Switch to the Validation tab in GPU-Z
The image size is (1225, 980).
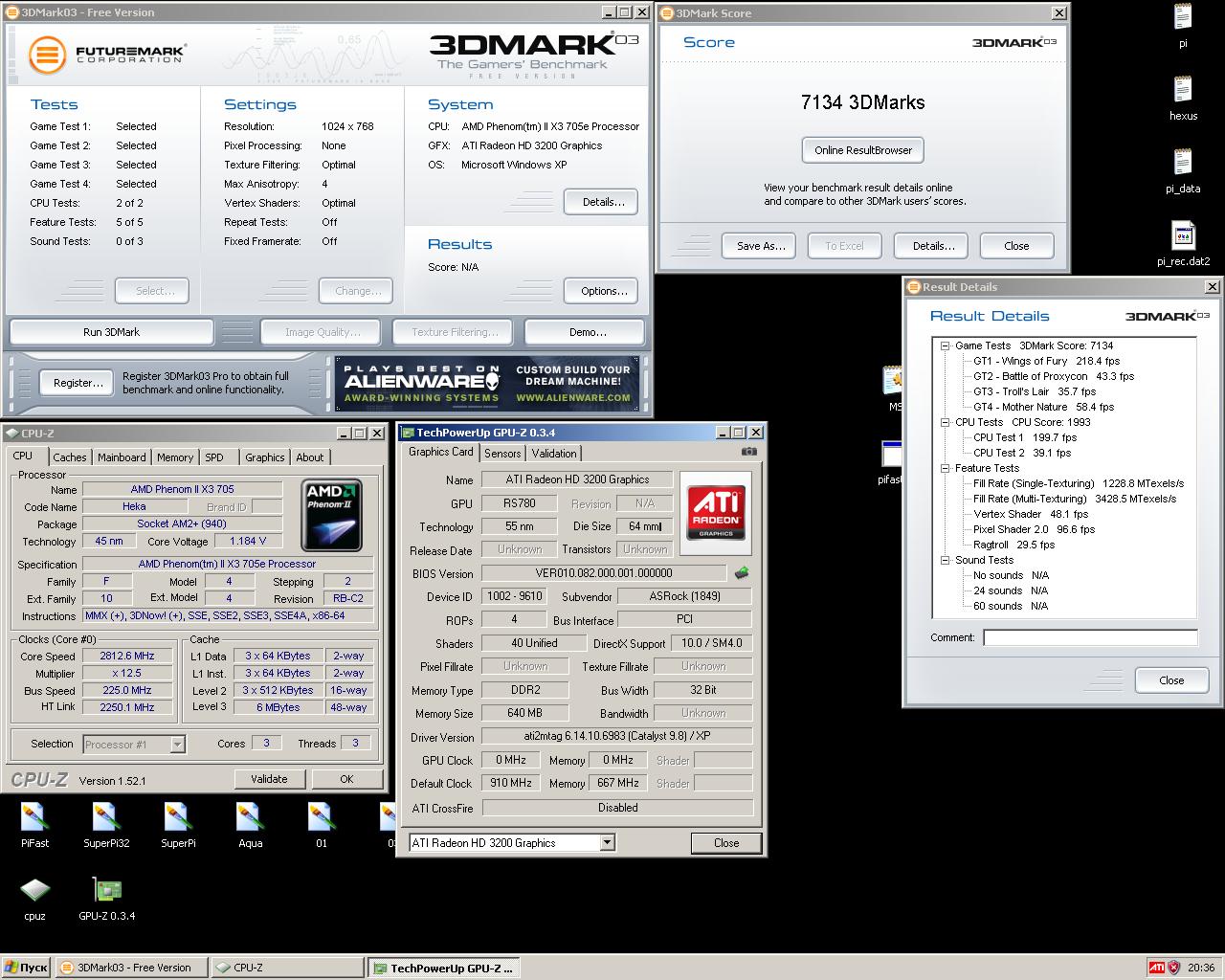(554, 453)
